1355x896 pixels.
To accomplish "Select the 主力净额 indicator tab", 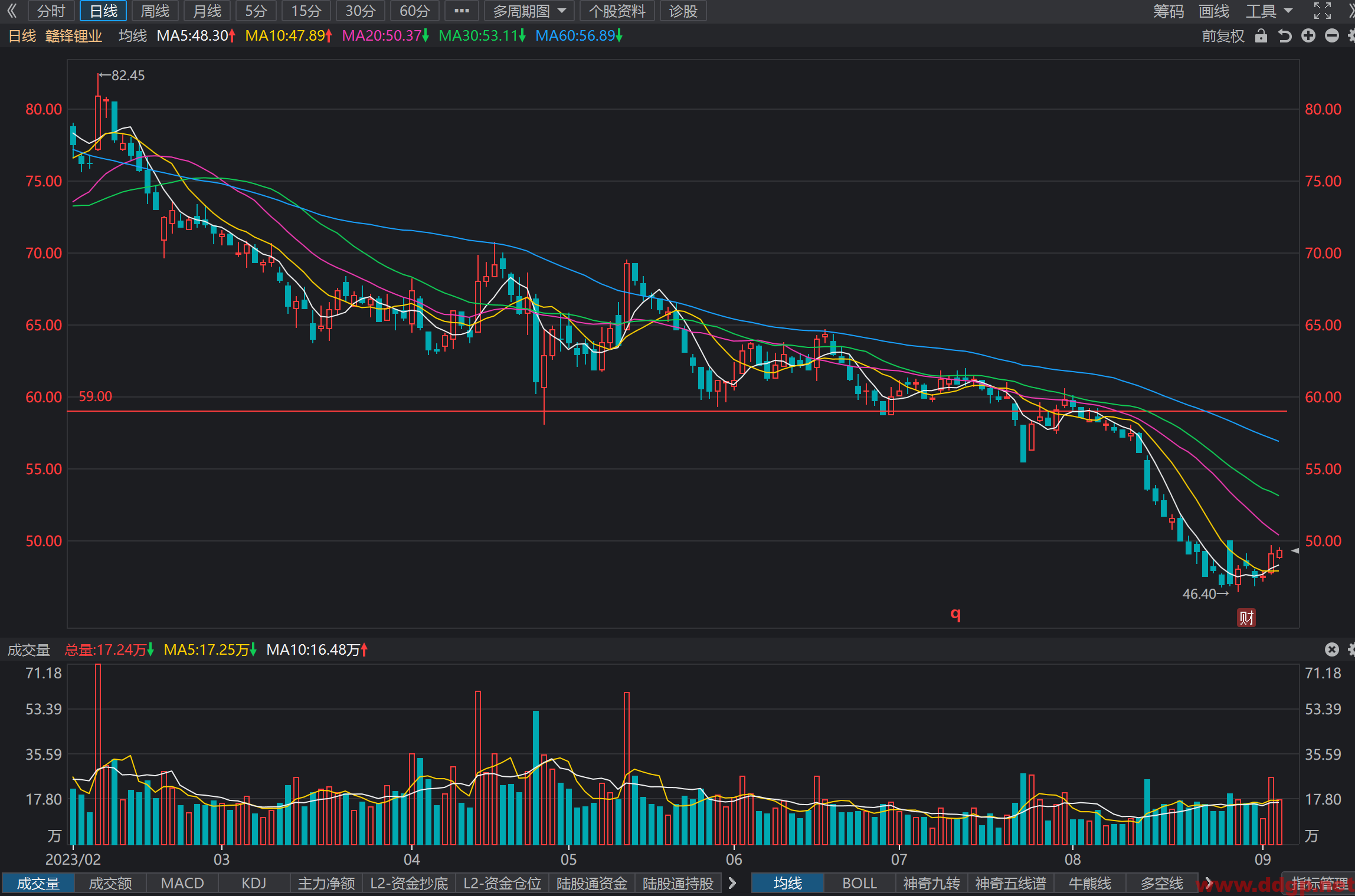I will click(326, 884).
